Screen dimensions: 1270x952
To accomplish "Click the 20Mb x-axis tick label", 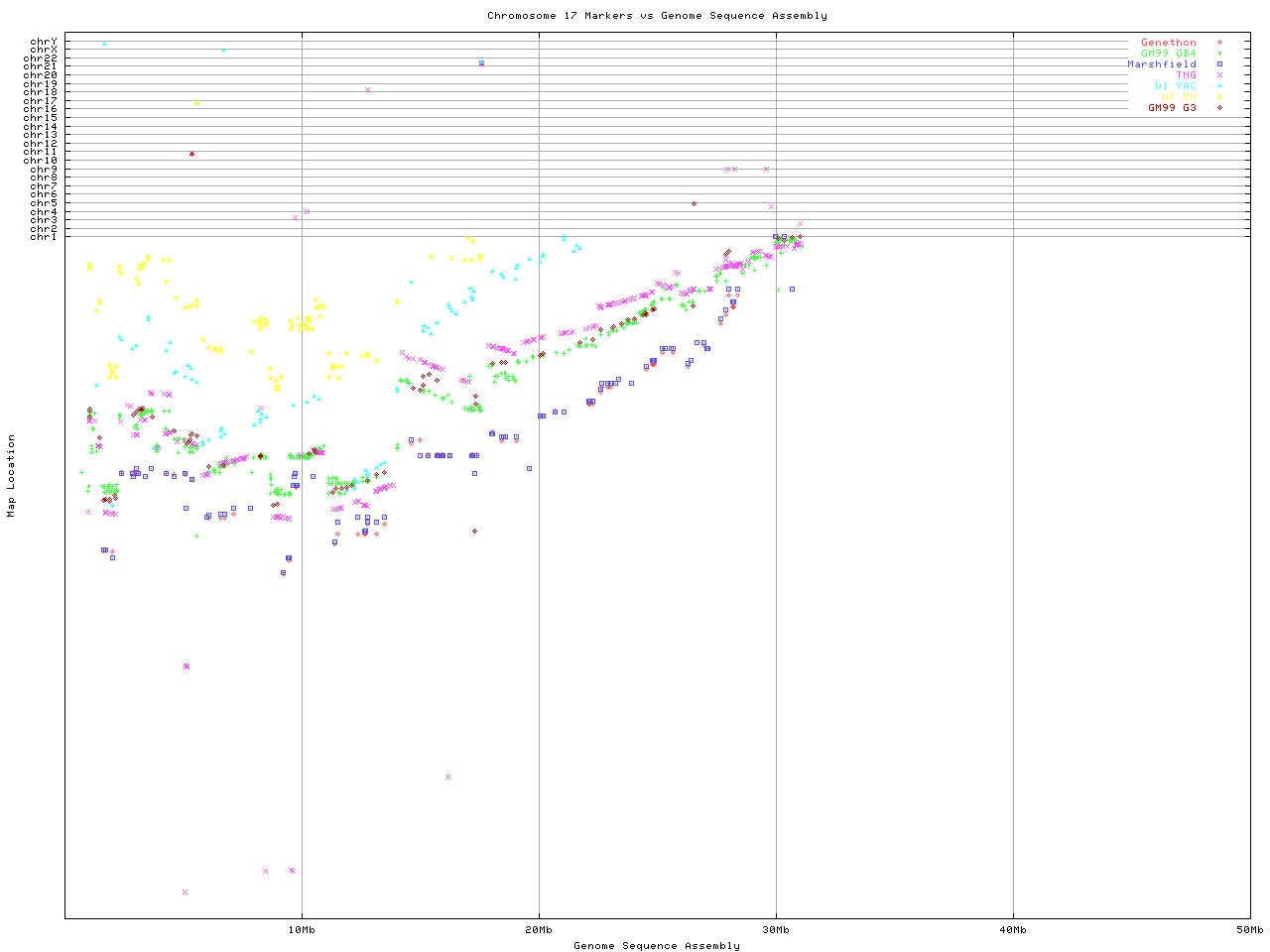I will click(x=539, y=930).
